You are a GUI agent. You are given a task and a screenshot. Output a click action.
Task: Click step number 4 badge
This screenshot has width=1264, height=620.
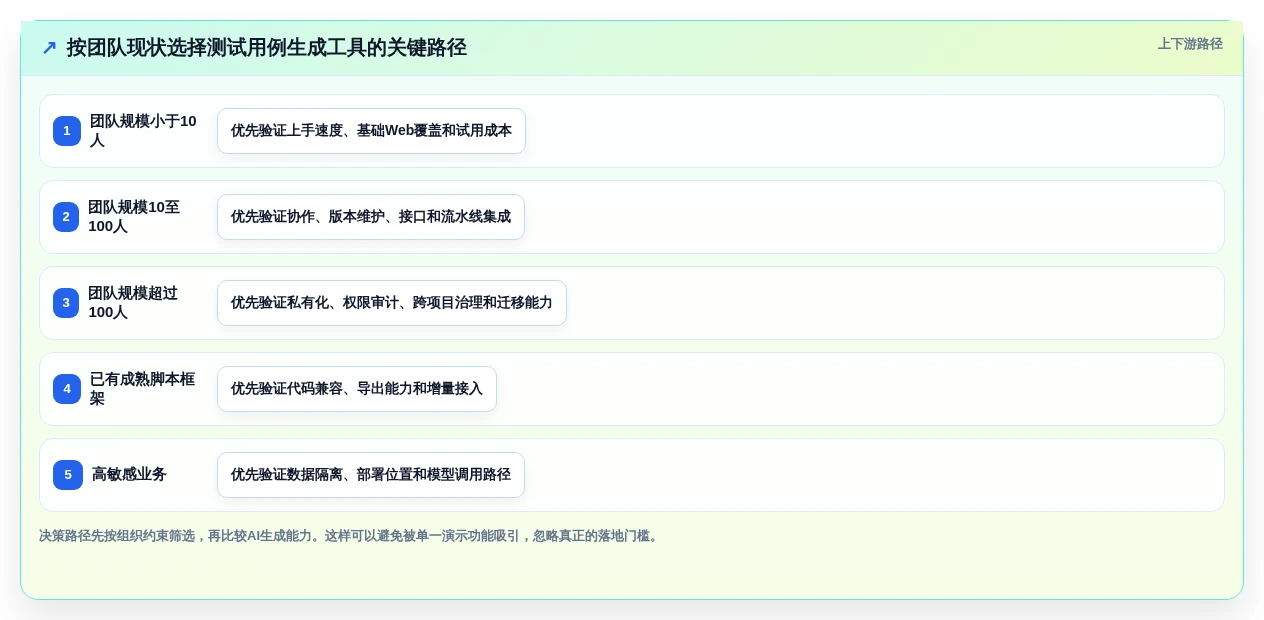(x=67, y=389)
